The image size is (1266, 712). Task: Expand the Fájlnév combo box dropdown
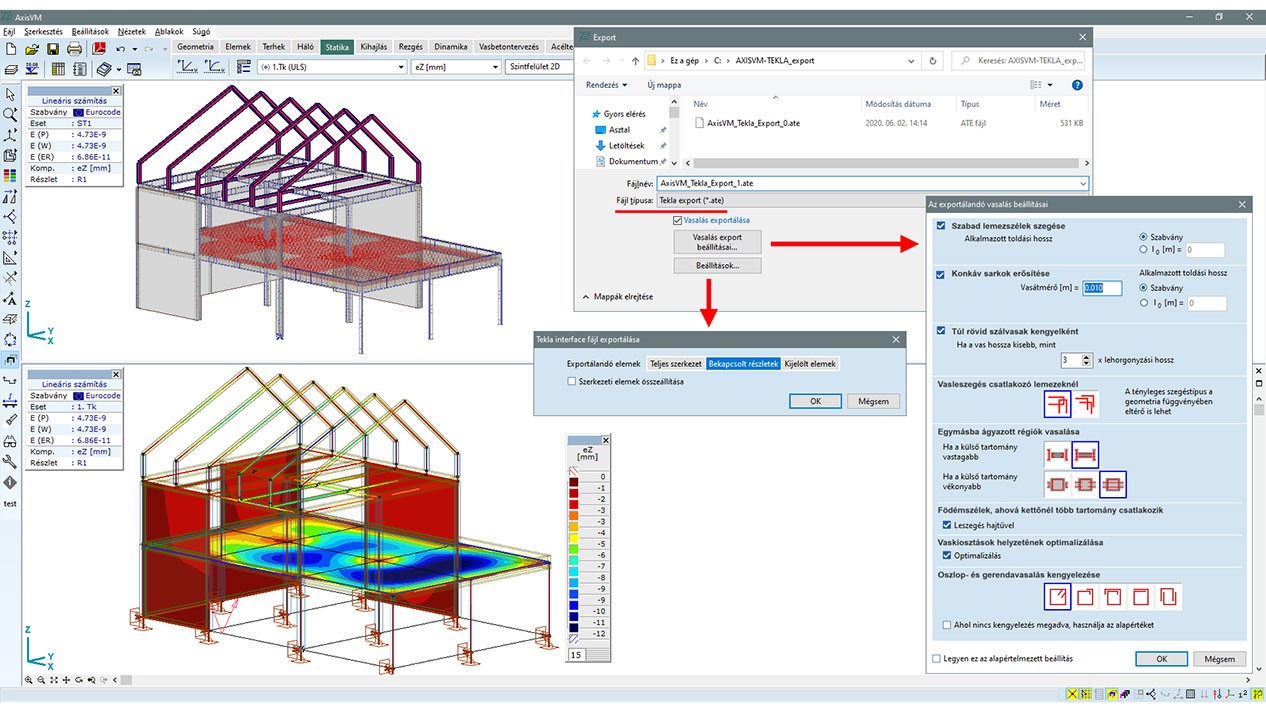point(1083,184)
